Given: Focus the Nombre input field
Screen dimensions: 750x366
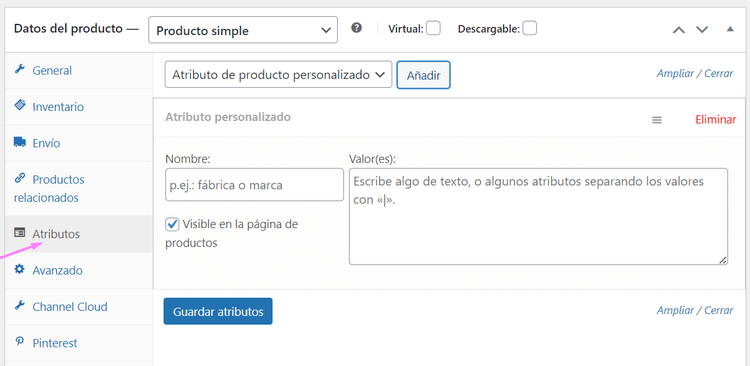Looking at the screenshot, I should tap(254, 185).
